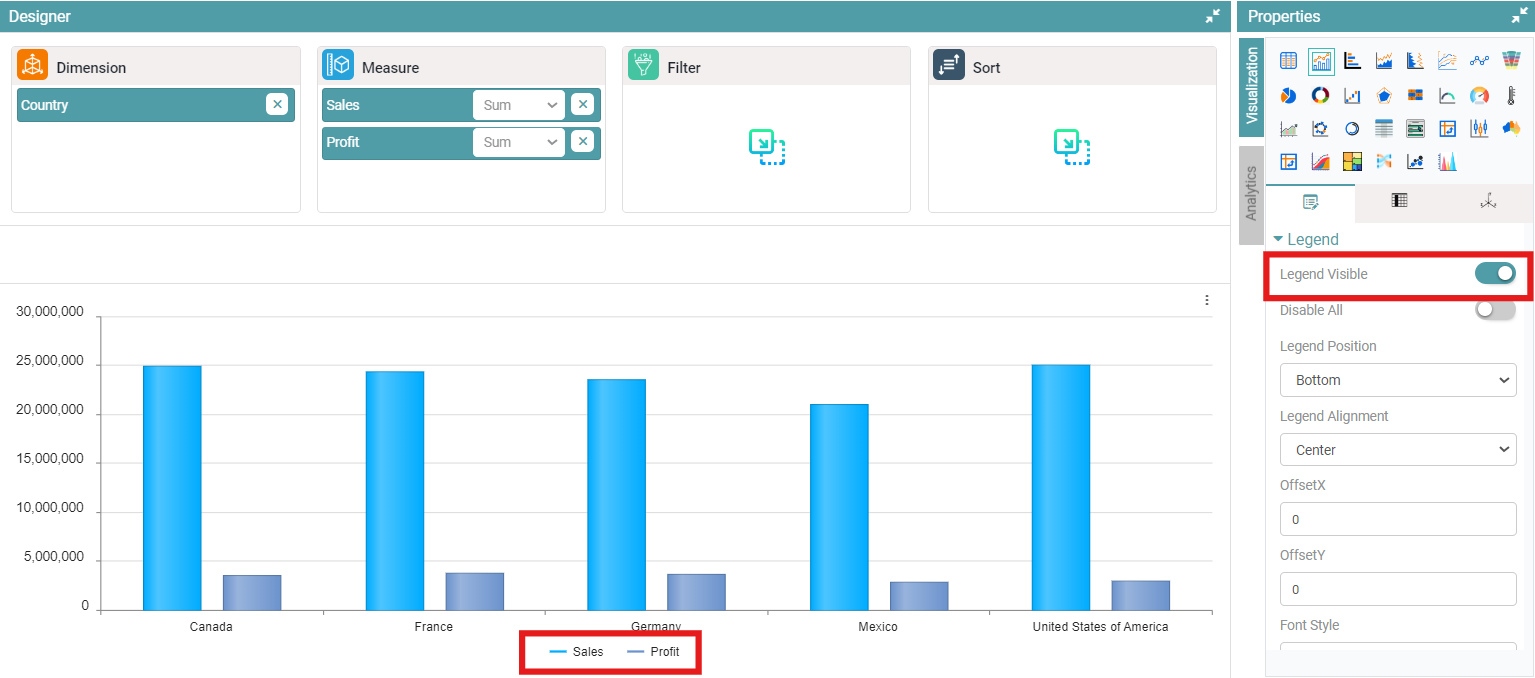Image resolution: width=1535 pixels, height=678 pixels.
Task: Remove Country from Dimension
Action: click(277, 105)
